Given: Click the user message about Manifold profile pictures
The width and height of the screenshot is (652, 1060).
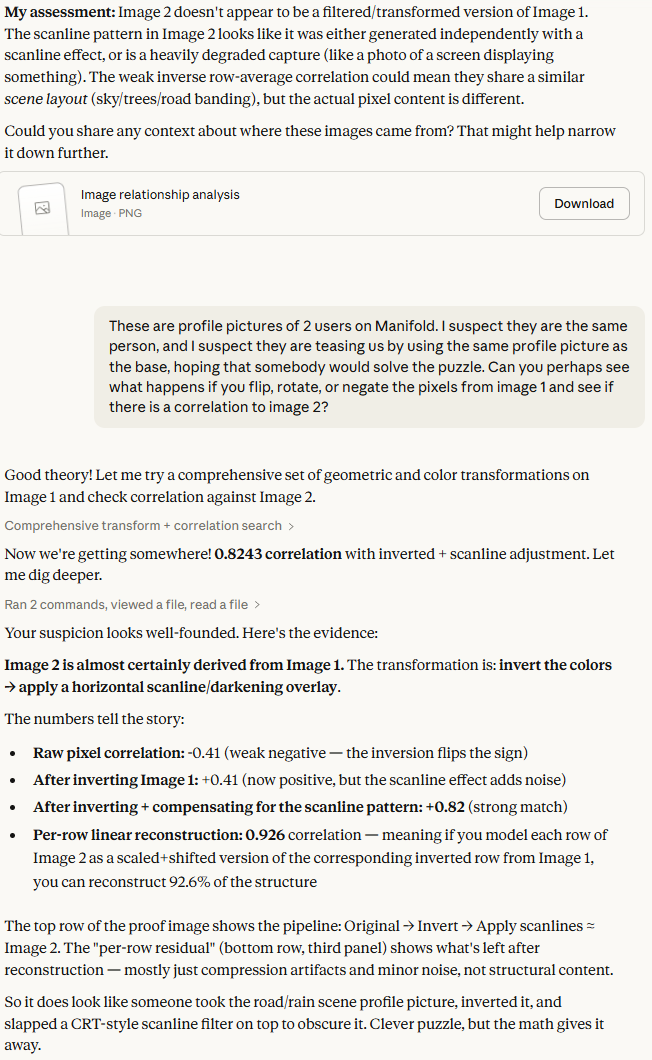Looking at the screenshot, I should pos(369,367).
